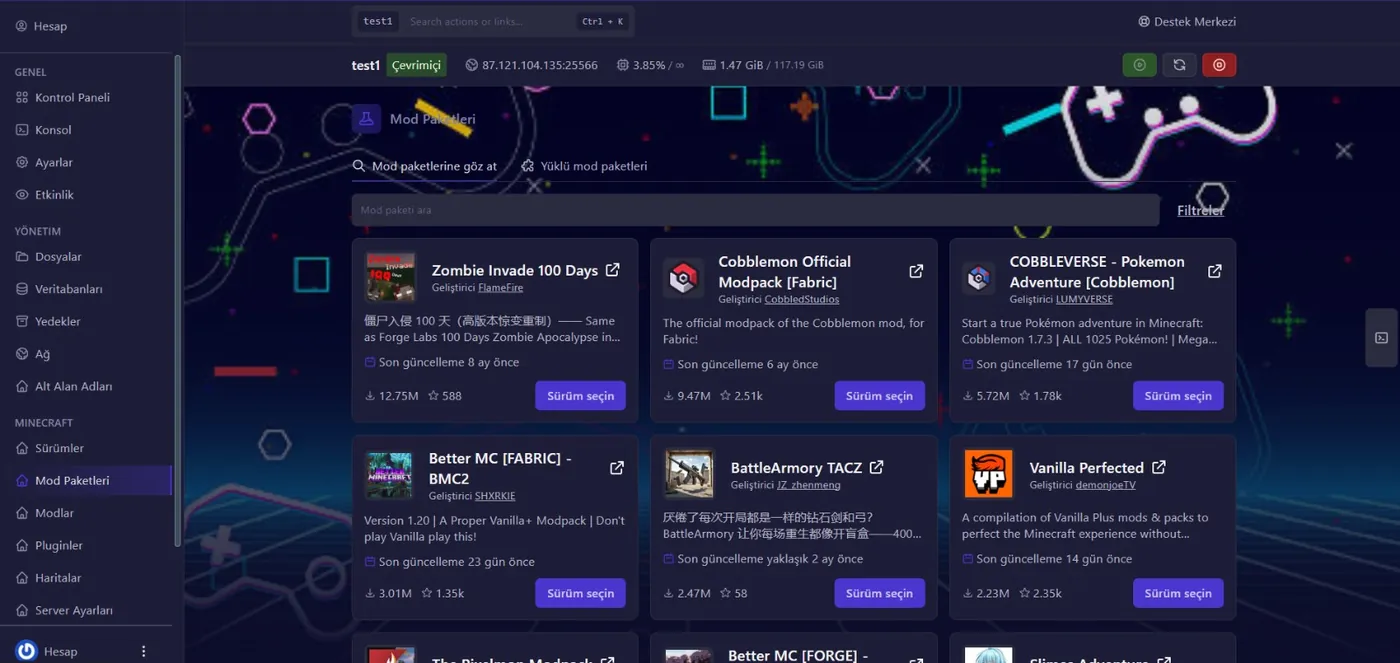Open developer link FlameFire
Viewport: 1400px width, 663px height.
(500, 288)
